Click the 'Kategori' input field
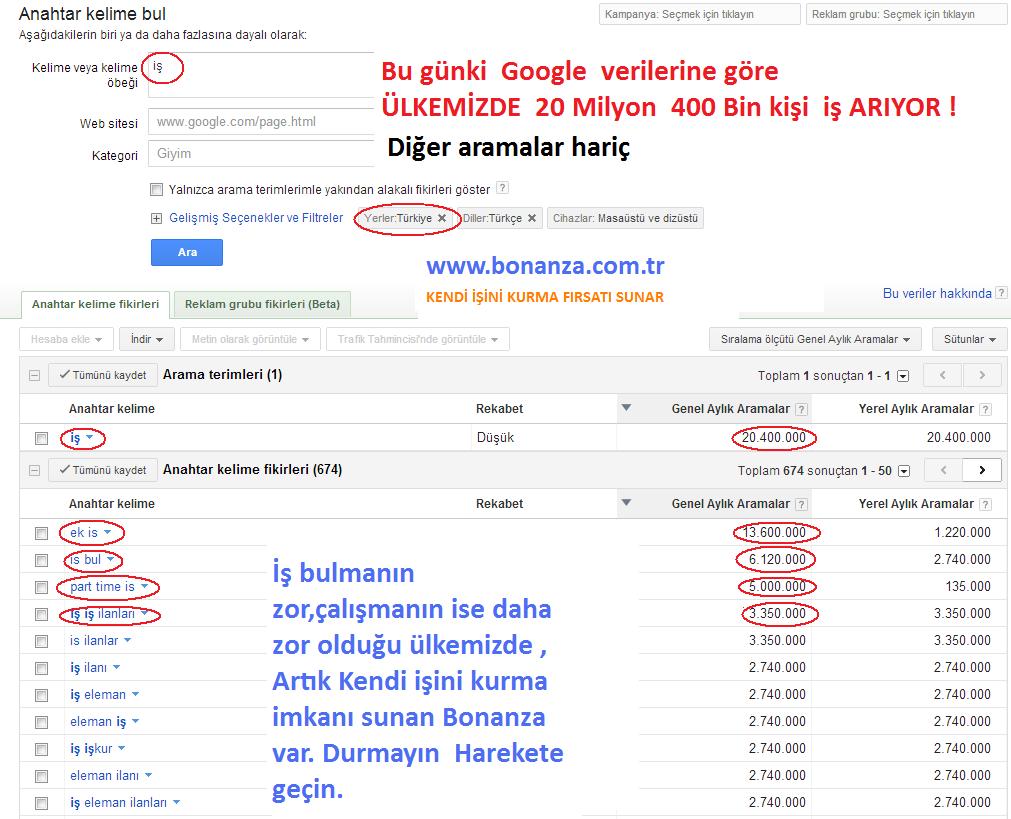 pos(261,153)
